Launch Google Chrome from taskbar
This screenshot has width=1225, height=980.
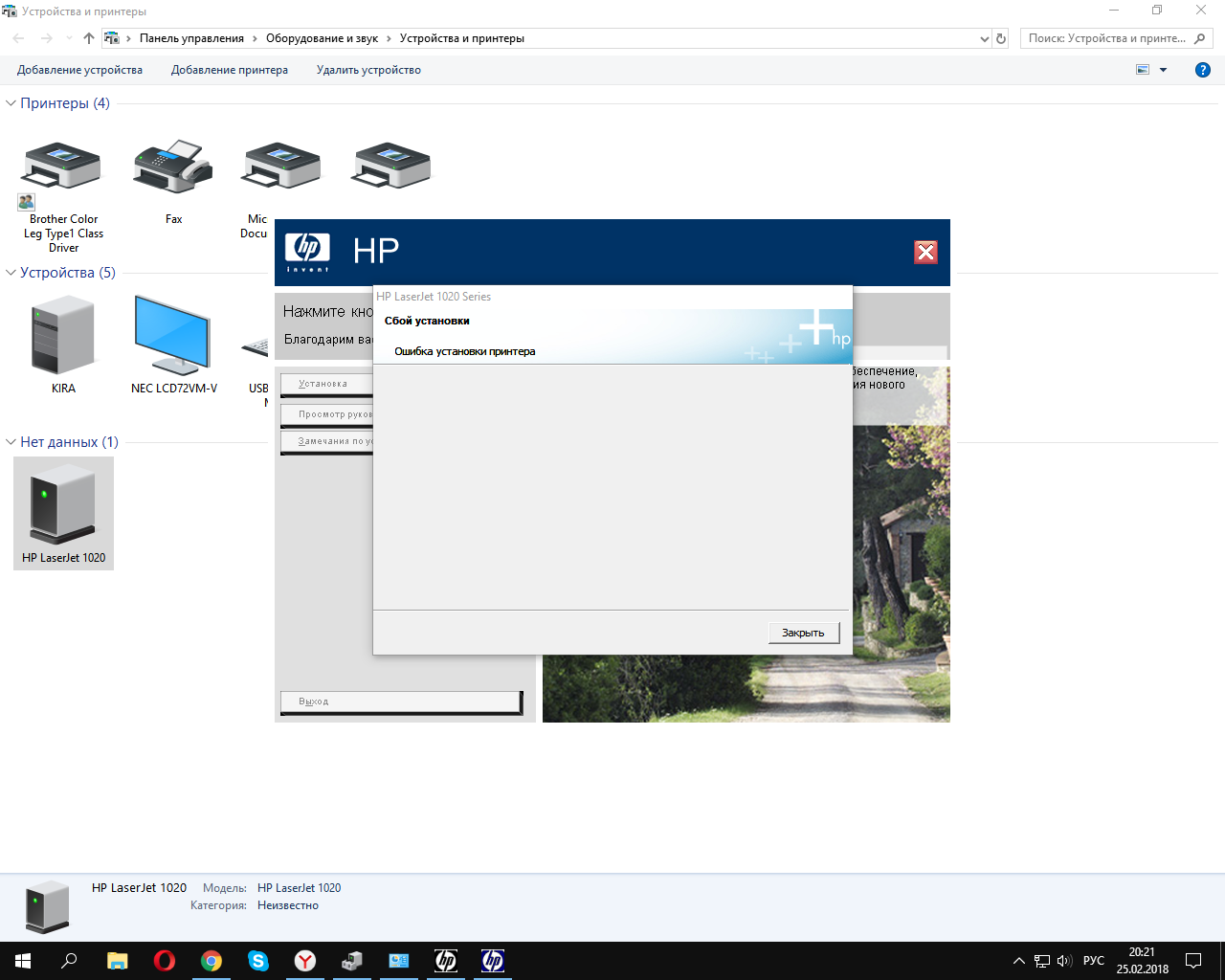point(212,961)
